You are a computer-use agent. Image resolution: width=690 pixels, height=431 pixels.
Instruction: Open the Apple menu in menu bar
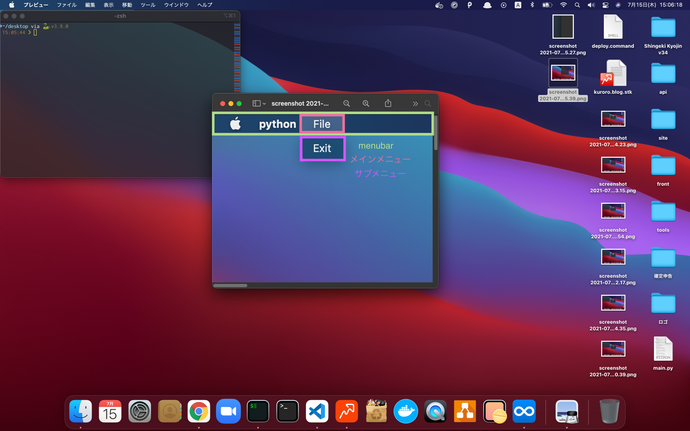(12, 5)
